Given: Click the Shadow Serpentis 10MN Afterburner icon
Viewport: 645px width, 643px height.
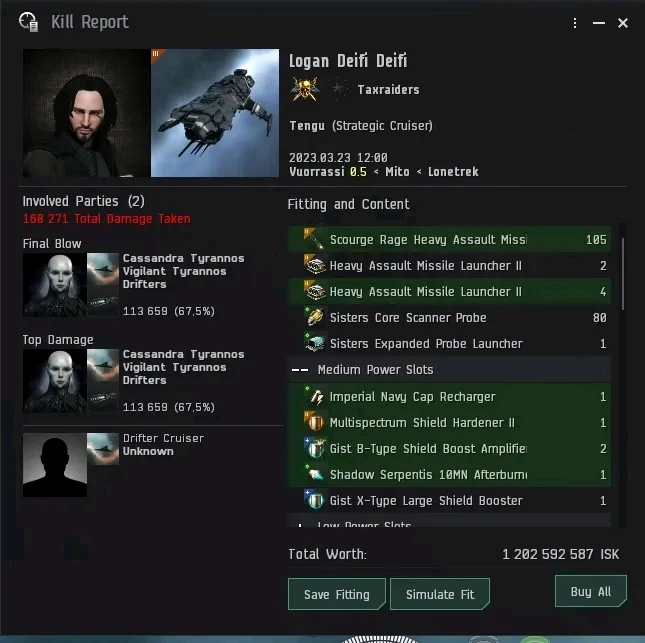Looking at the screenshot, I should (315, 474).
